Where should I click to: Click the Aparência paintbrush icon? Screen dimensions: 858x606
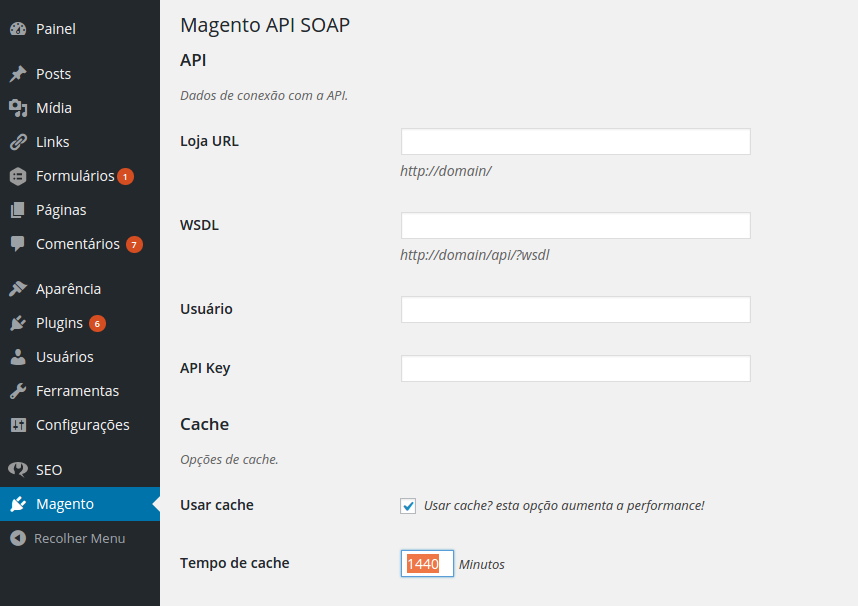click(18, 288)
